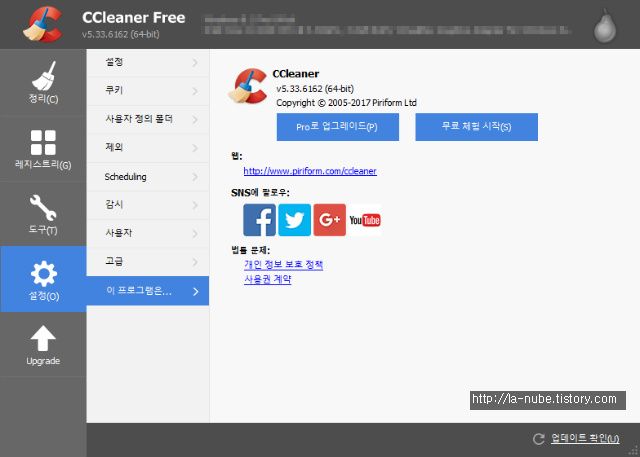This screenshot has width=640, height=457.
Task: Open the piriform.com/ccleaner web link
Action: point(310,171)
